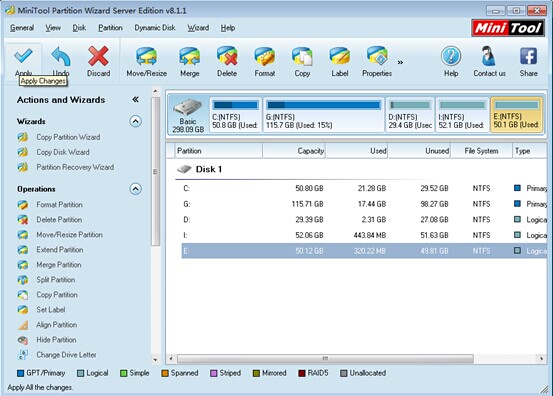The height and width of the screenshot is (396, 553).
Task: Select G:(NTFS) block in disk map
Action: [x=323, y=115]
